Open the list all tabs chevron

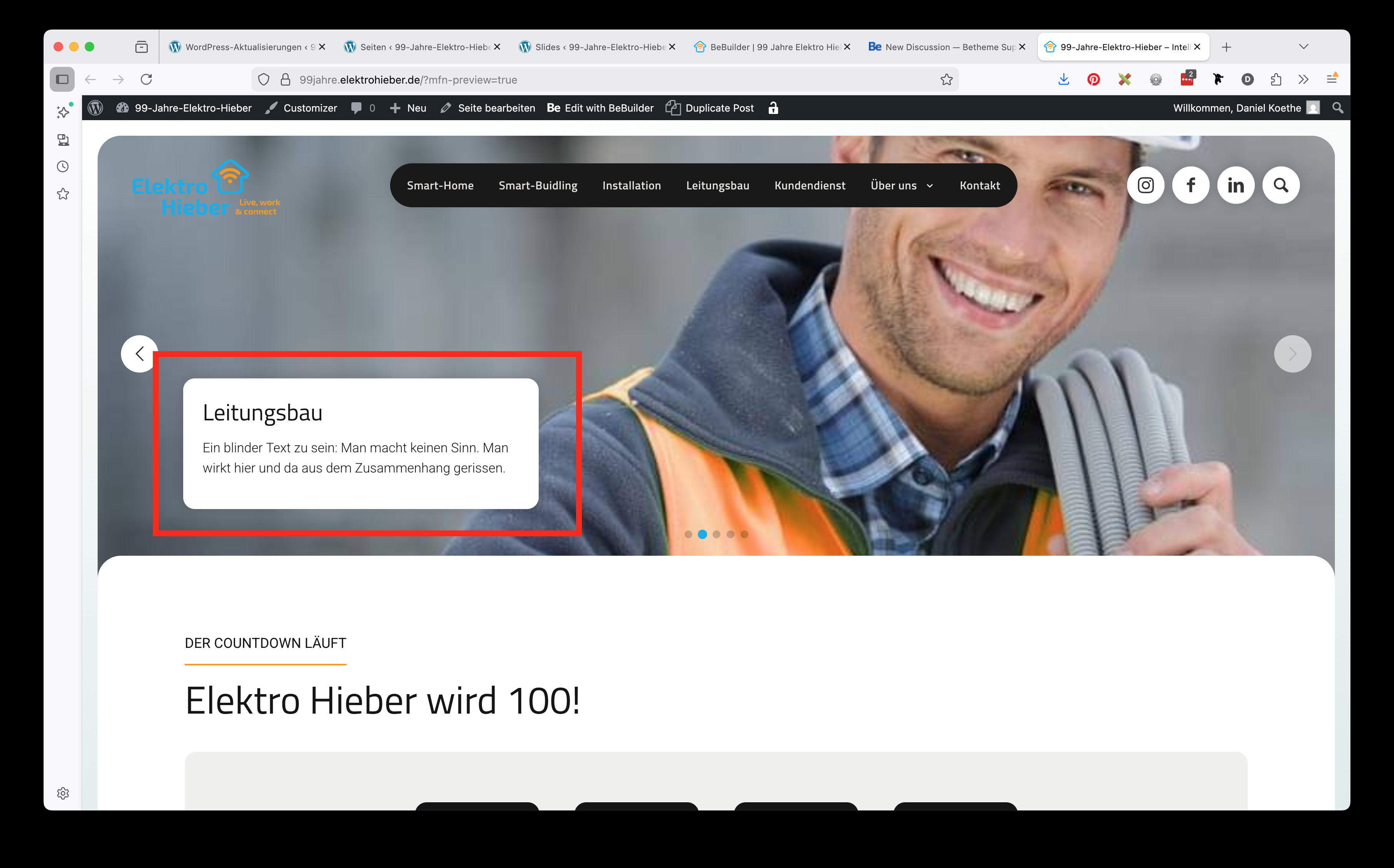pyautogui.click(x=1303, y=47)
